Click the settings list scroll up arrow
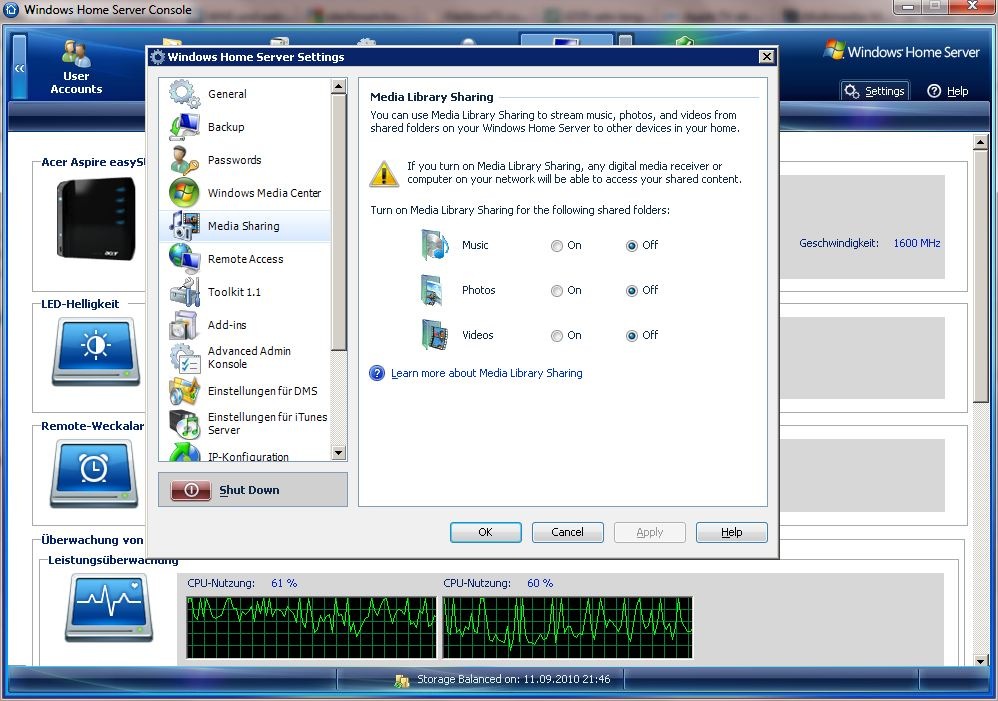Screen dimensions: 998x701 (339, 86)
